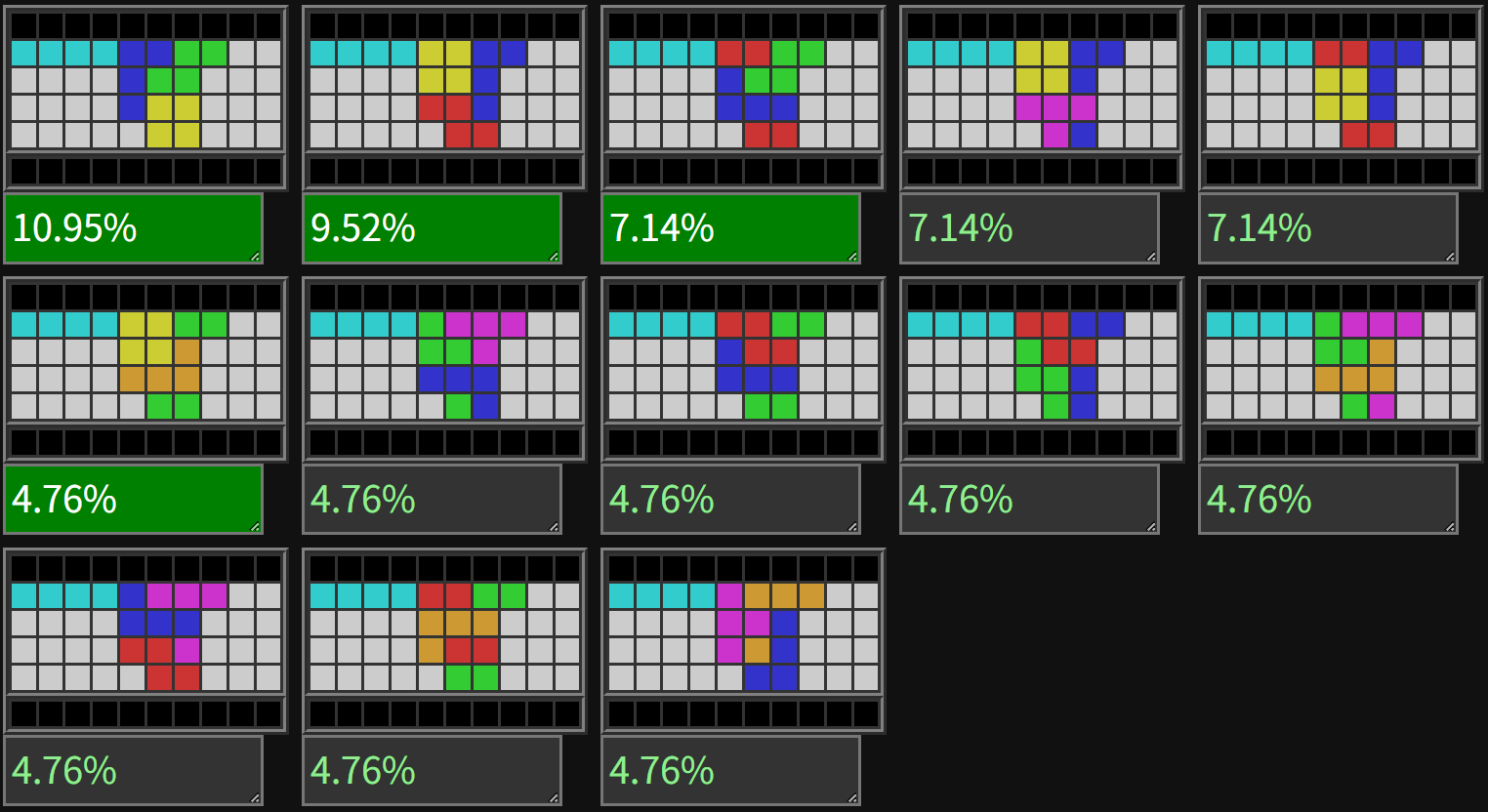Click the blue piece in the 10.95% board
The image size is (1488, 812).
pyautogui.click(x=133, y=80)
